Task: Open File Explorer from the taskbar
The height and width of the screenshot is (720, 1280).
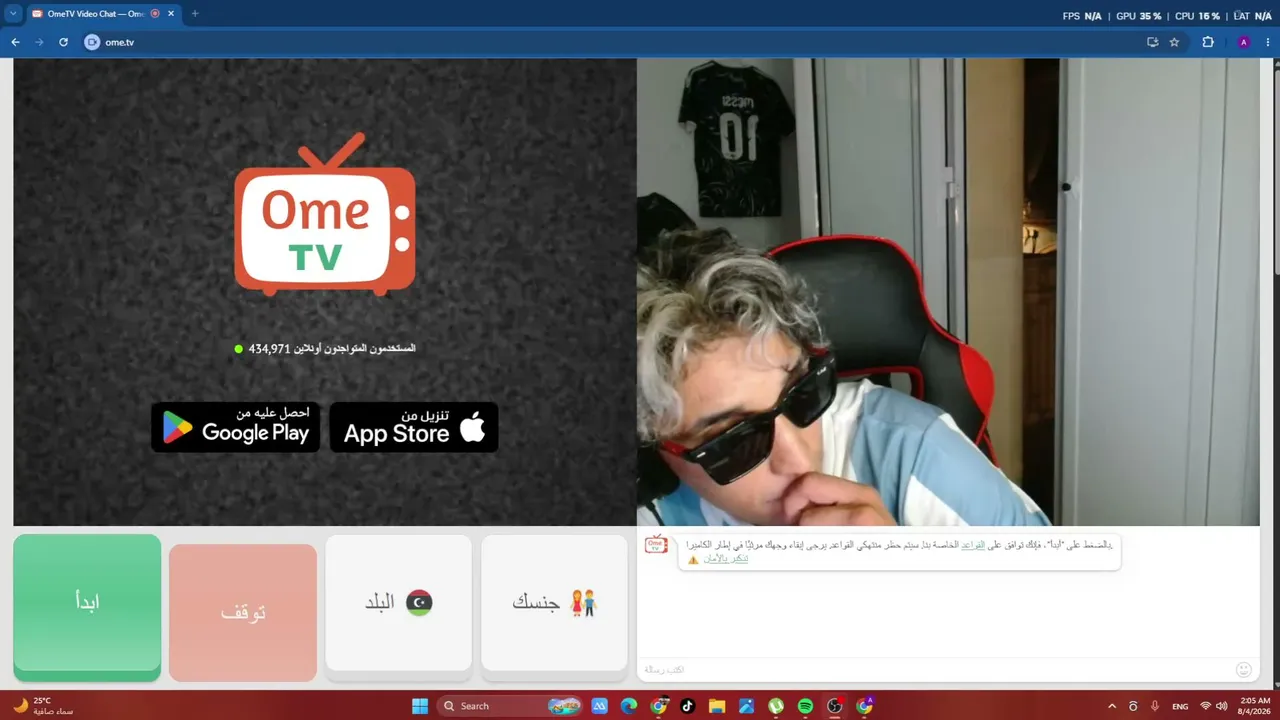Action: 717,706
